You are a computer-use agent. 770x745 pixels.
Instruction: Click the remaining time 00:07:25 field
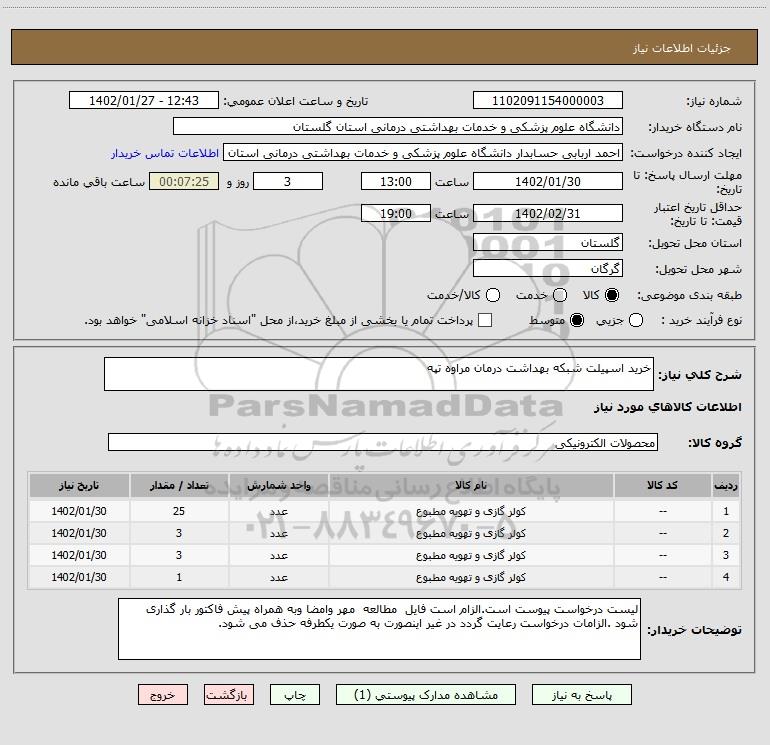(x=184, y=181)
